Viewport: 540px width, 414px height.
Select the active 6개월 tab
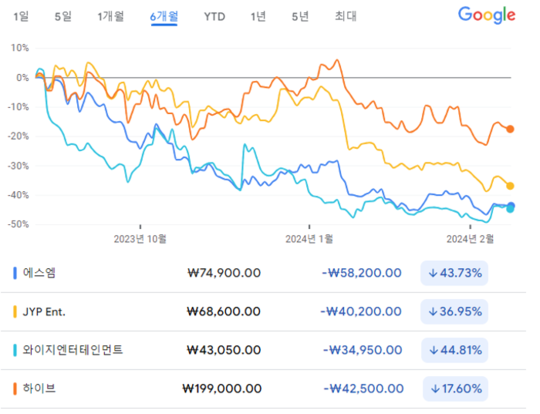pyautogui.click(x=164, y=17)
